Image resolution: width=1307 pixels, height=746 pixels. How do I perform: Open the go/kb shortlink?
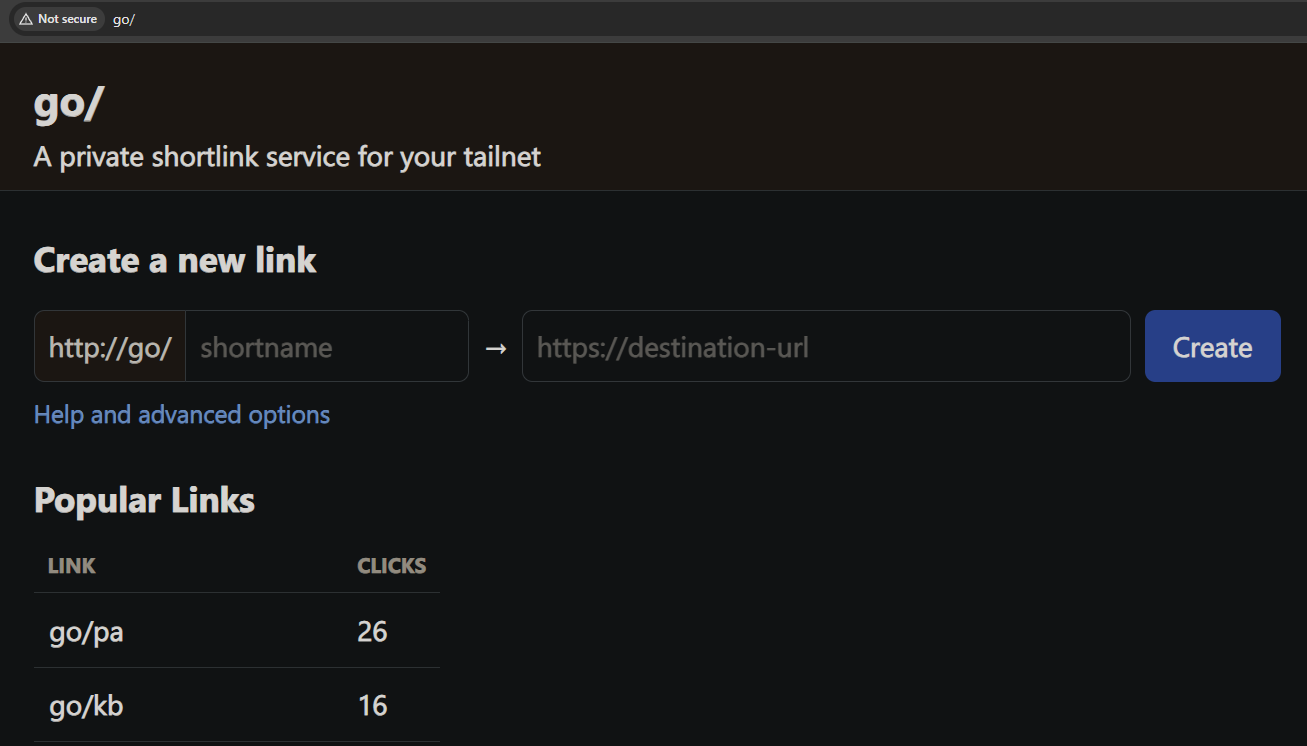click(x=86, y=705)
